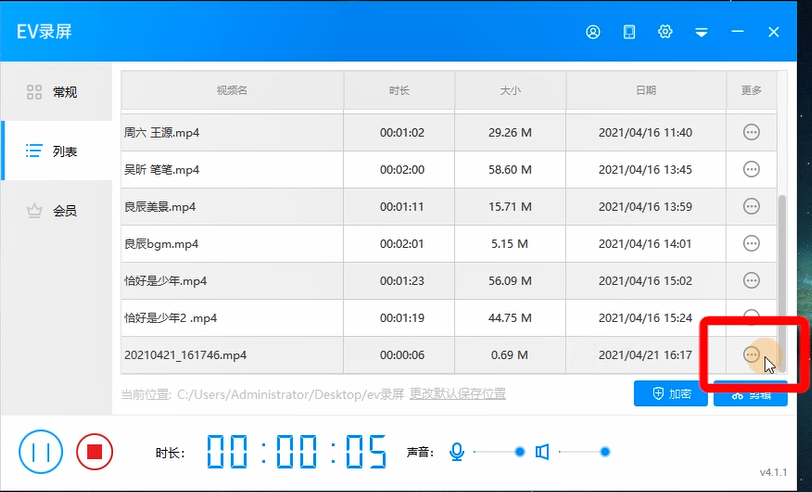This screenshot has height=492, width=812.
Task: Stop the recording with red button
Action: tap(94, 452)
